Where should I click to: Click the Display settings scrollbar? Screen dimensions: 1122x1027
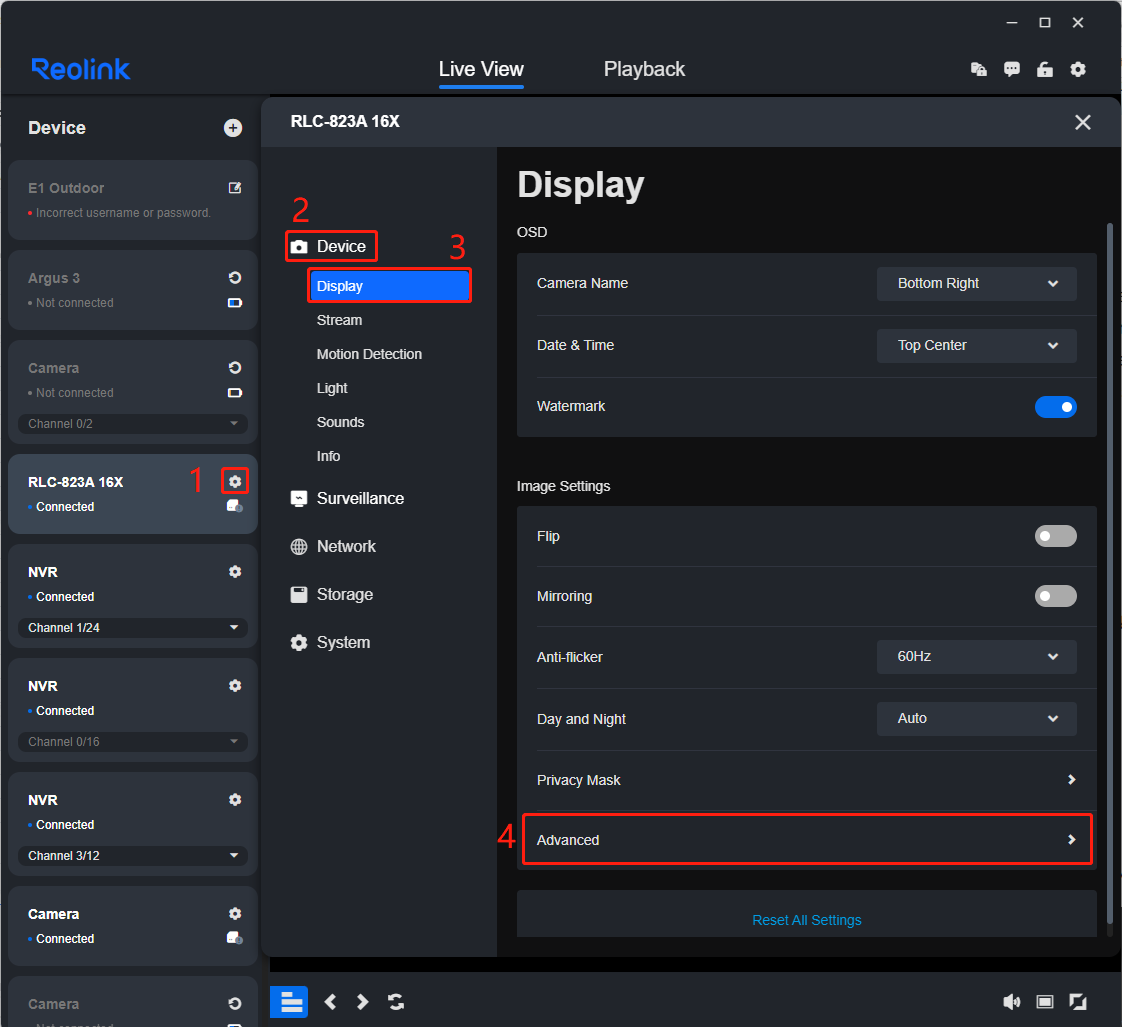1110,573
